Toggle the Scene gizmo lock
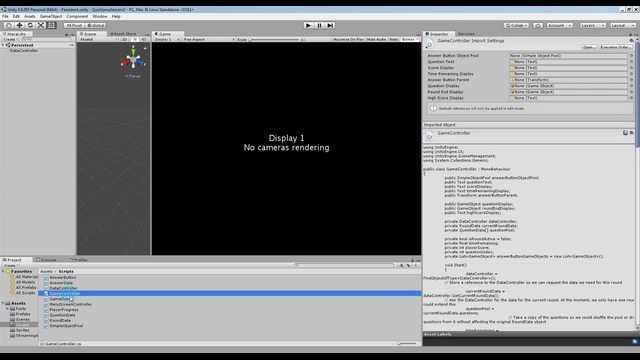This screenshot has width=640, height=360. tap(145, 49)
